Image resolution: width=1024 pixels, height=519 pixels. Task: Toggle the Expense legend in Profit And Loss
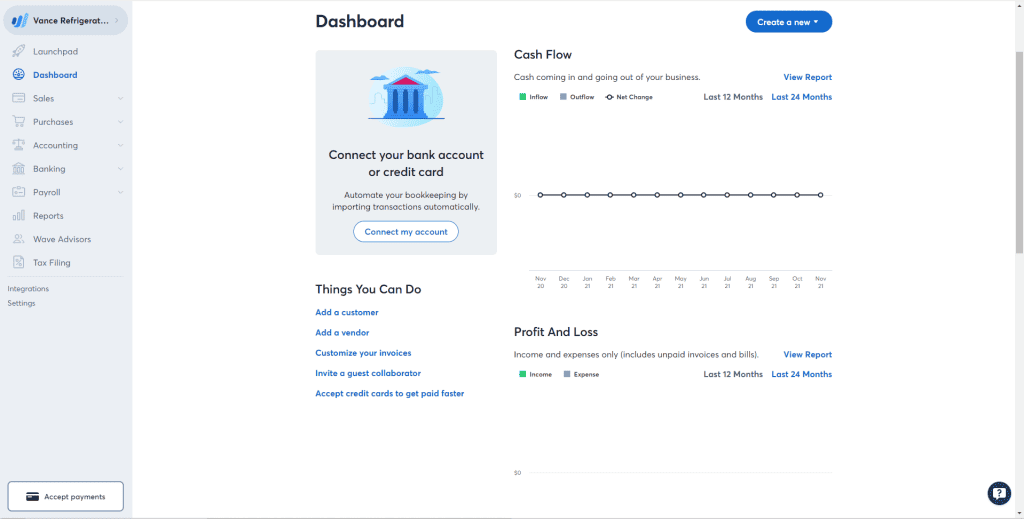tap(581, 374)
